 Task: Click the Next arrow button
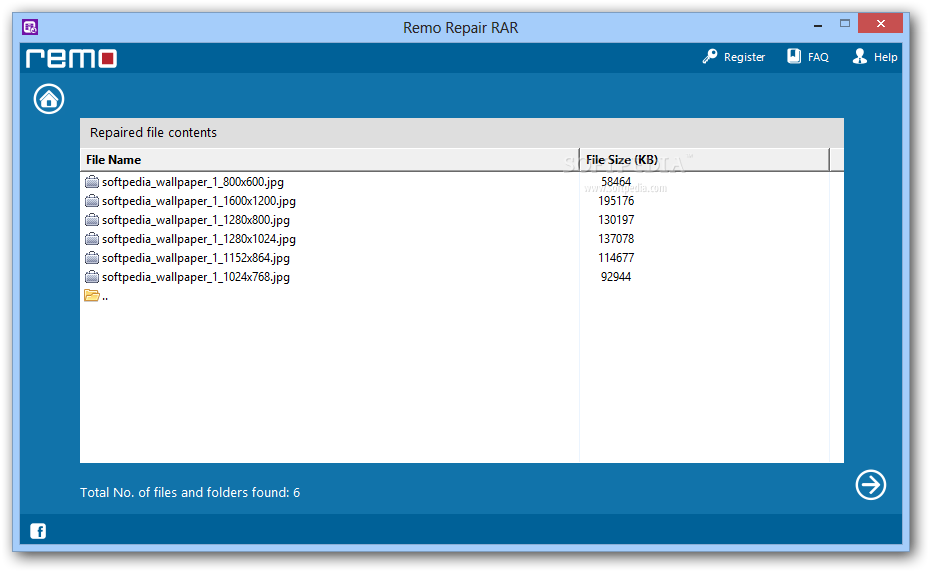tap(871, 485)
